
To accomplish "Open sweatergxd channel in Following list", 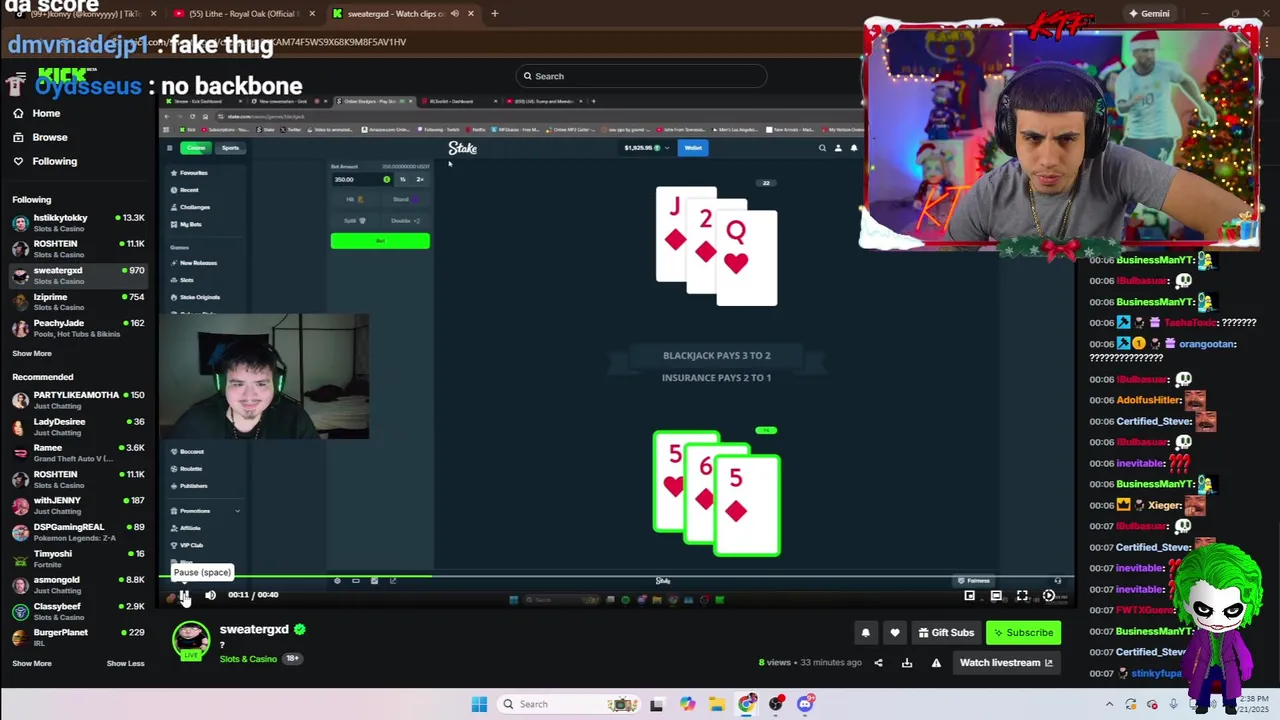I will tap(79, 275).
